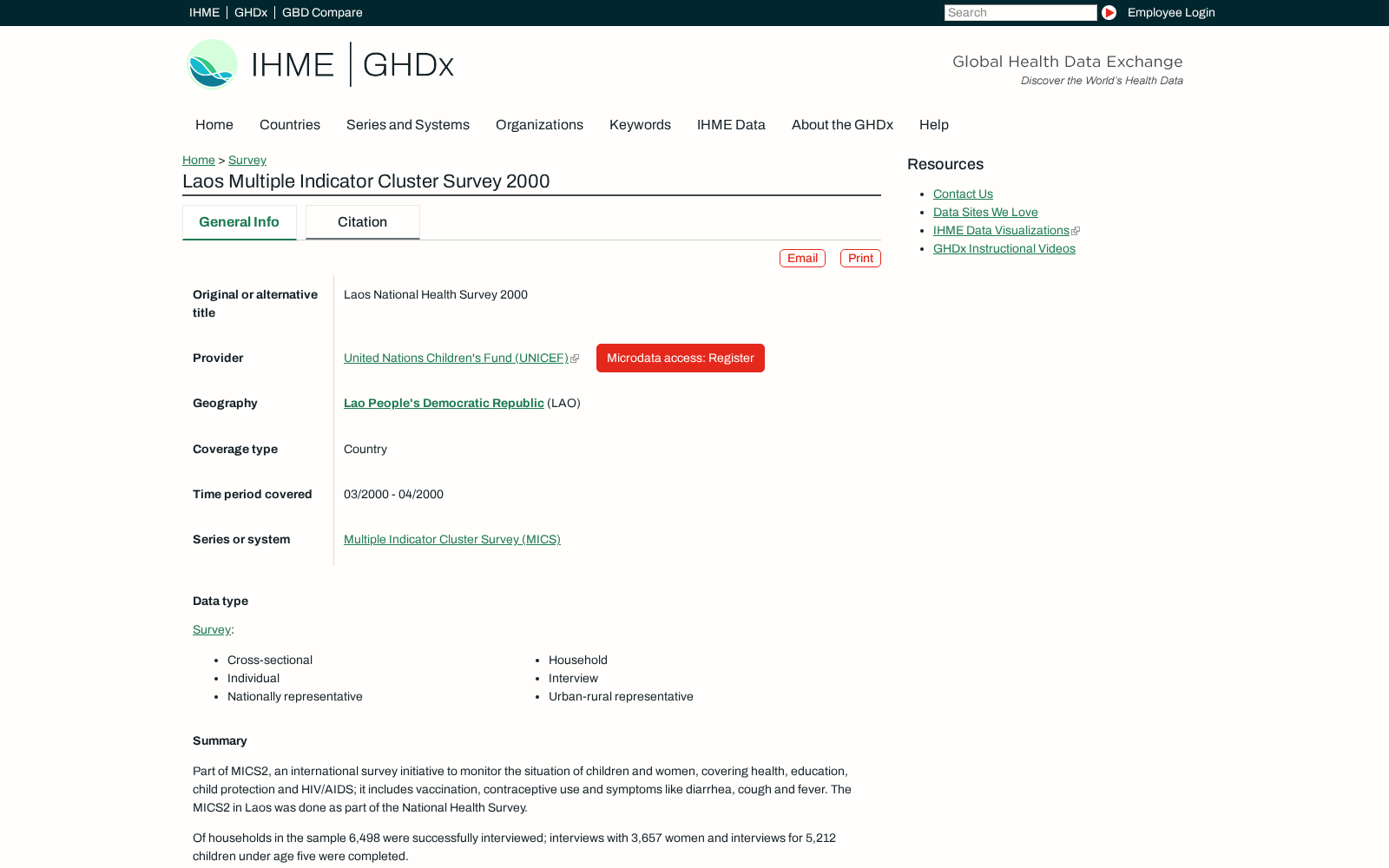Click 'Cross-sectional' list item
The width and height of the screenshot is (1389, 868).
tap(270, 660)
